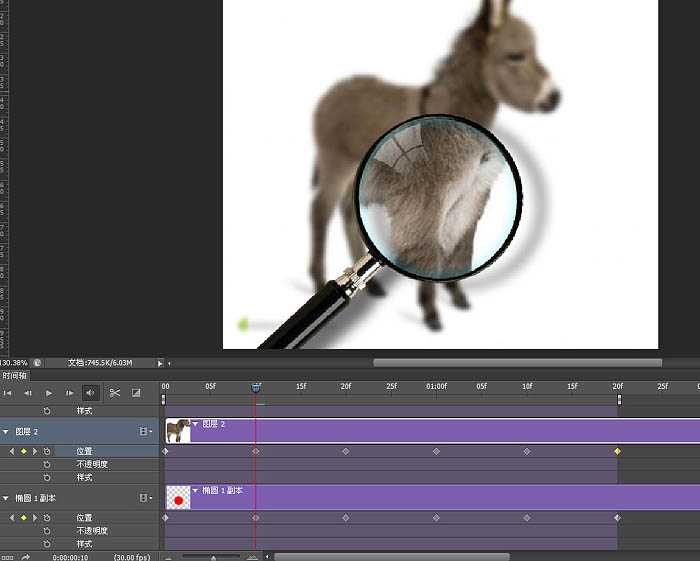Toggle audio mute speaker button
Viewport: 700px width, 561px height.
[90, 393]
